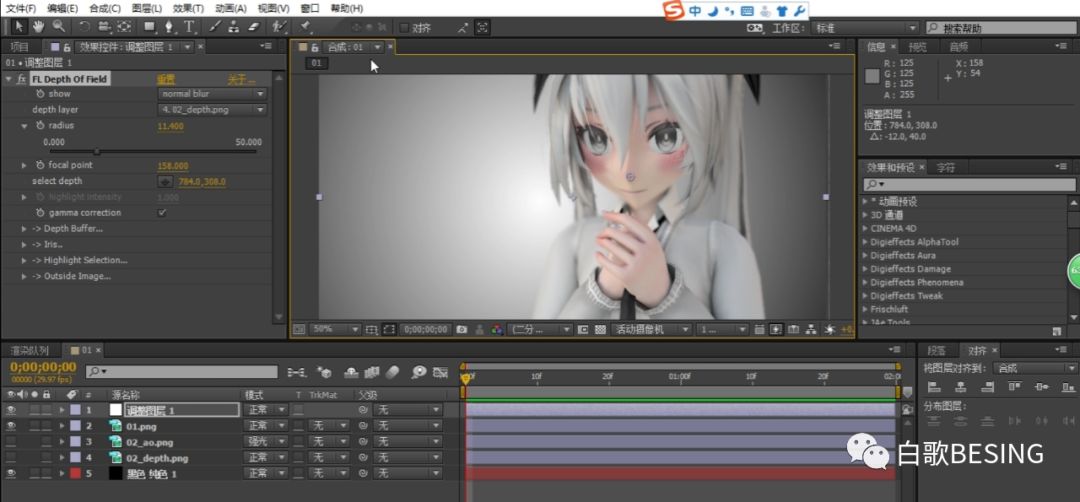Select the Puppet Pin tool
Screen dimensions: 1080x502
[x=304, y=27]
